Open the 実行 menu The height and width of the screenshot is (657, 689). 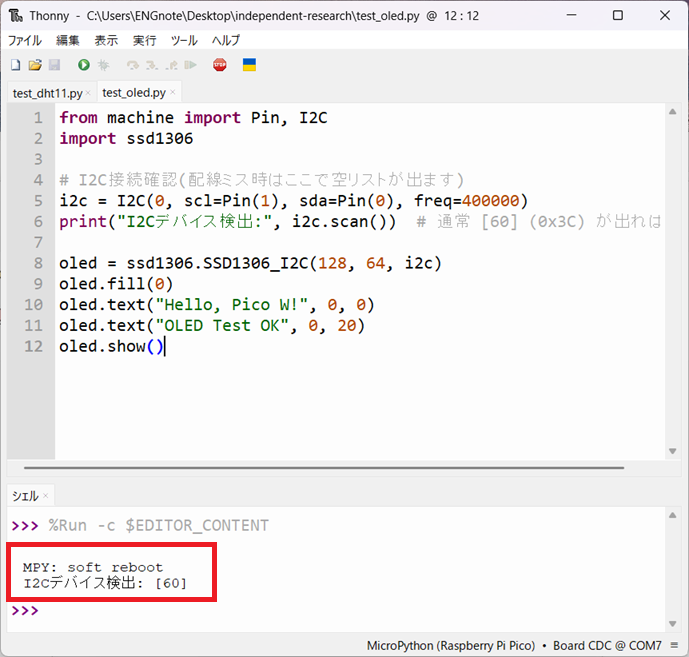[x=145, y=40]
